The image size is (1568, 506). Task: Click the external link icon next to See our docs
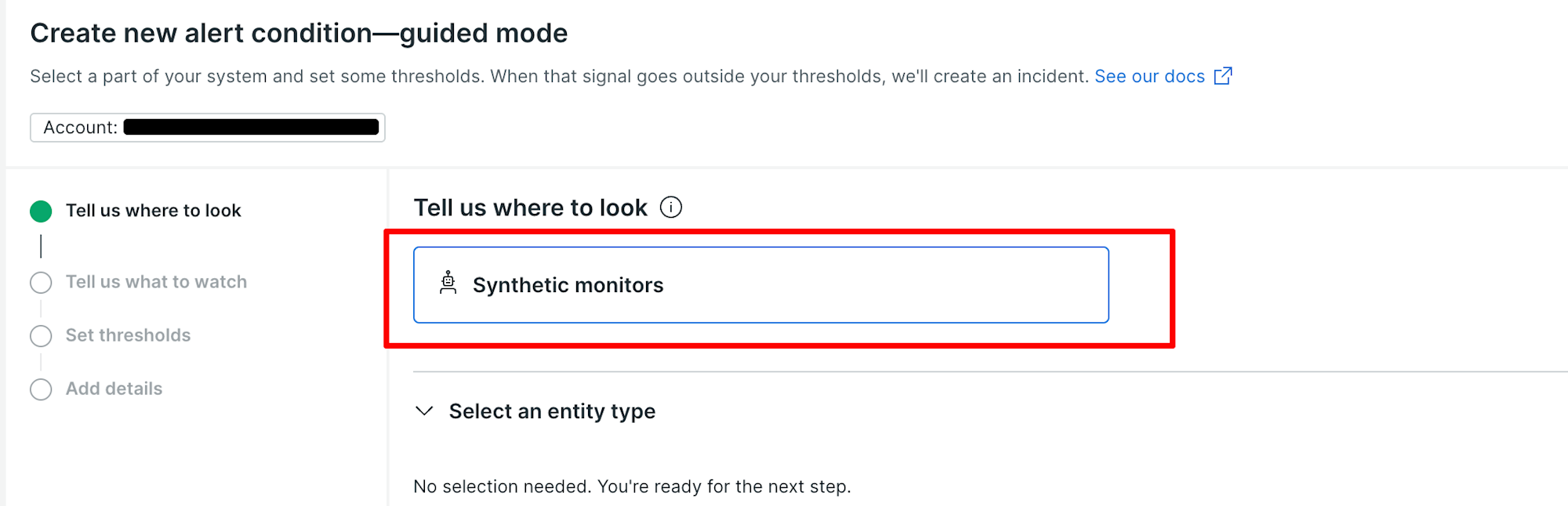[x=1223, y=76]
